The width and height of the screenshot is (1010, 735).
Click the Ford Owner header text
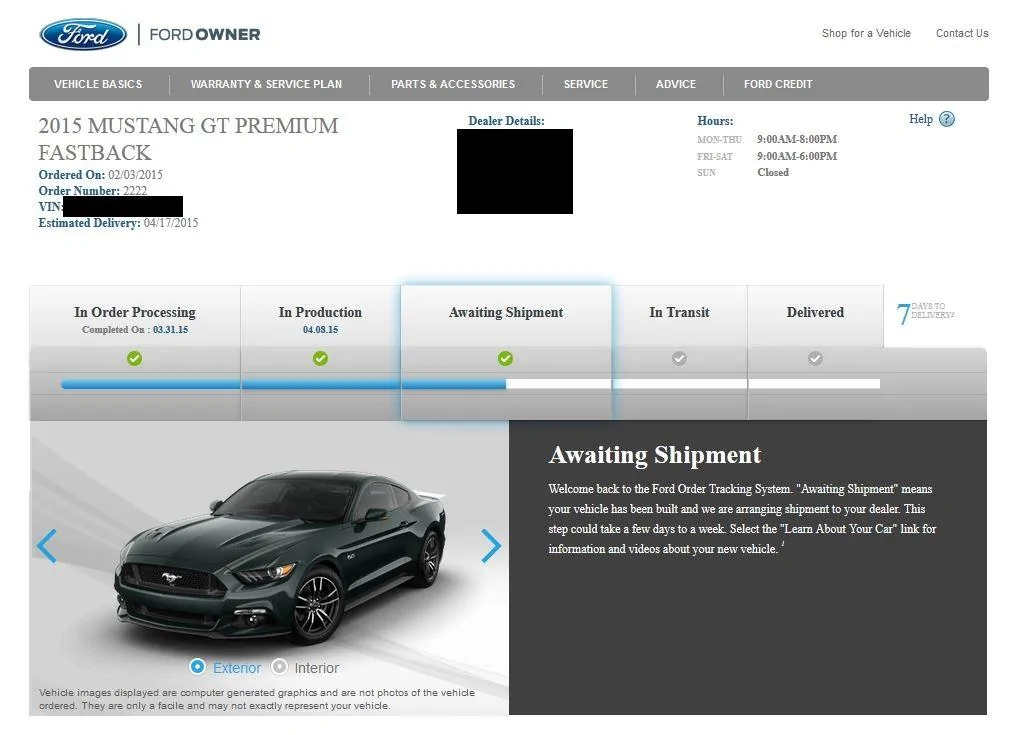click(205, 34)
